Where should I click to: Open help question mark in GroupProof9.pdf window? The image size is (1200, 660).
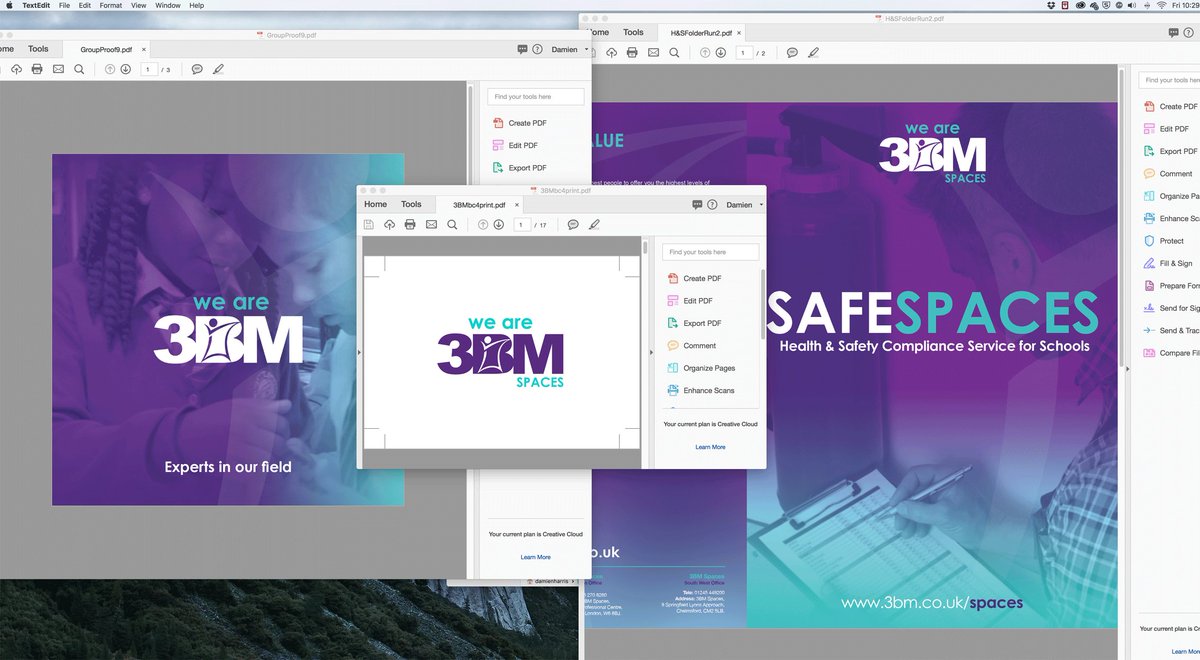537,49
